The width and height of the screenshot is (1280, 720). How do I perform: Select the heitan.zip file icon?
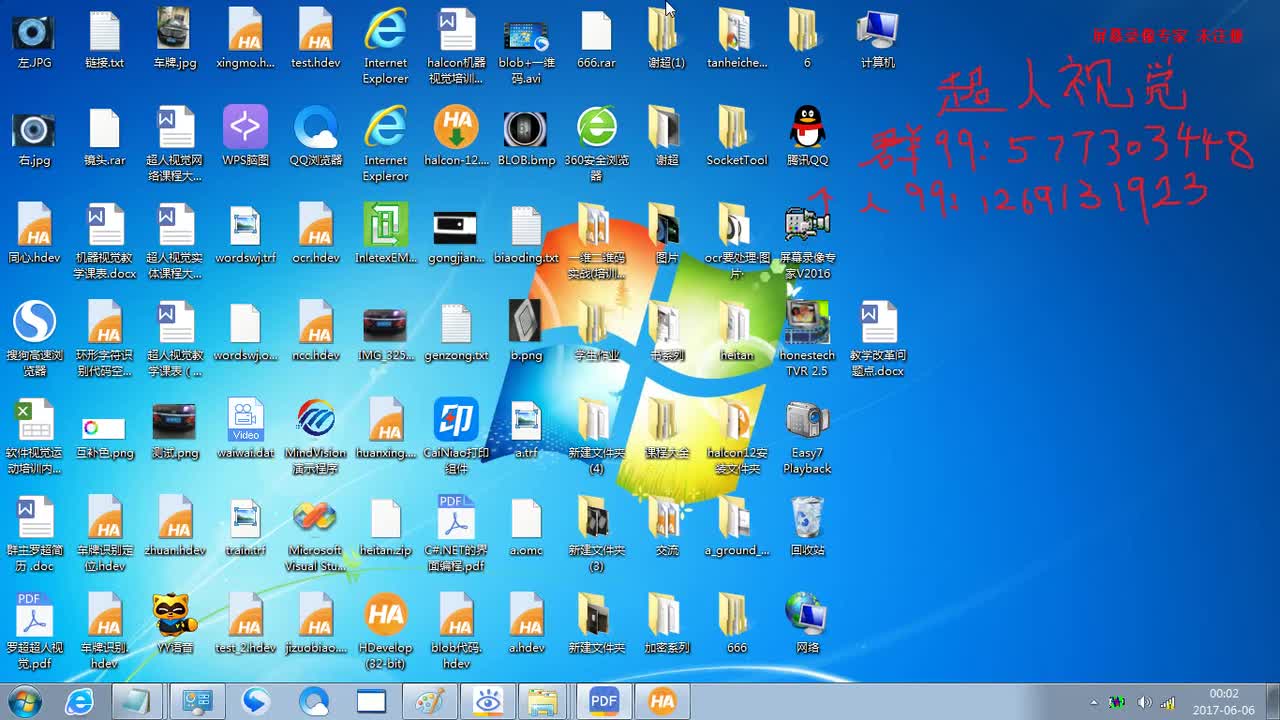point(386,526)
